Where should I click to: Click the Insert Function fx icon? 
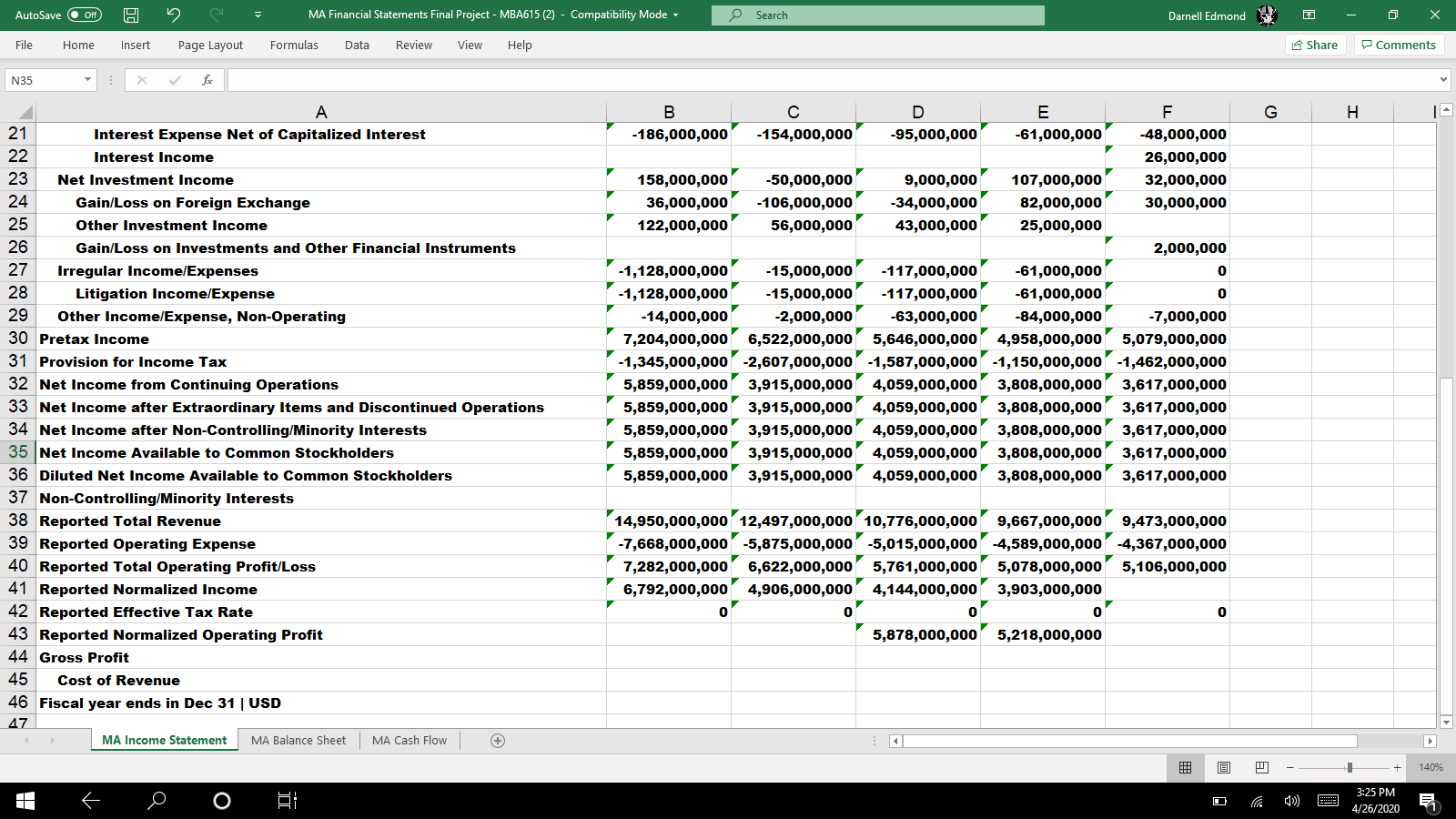[207, 80]
